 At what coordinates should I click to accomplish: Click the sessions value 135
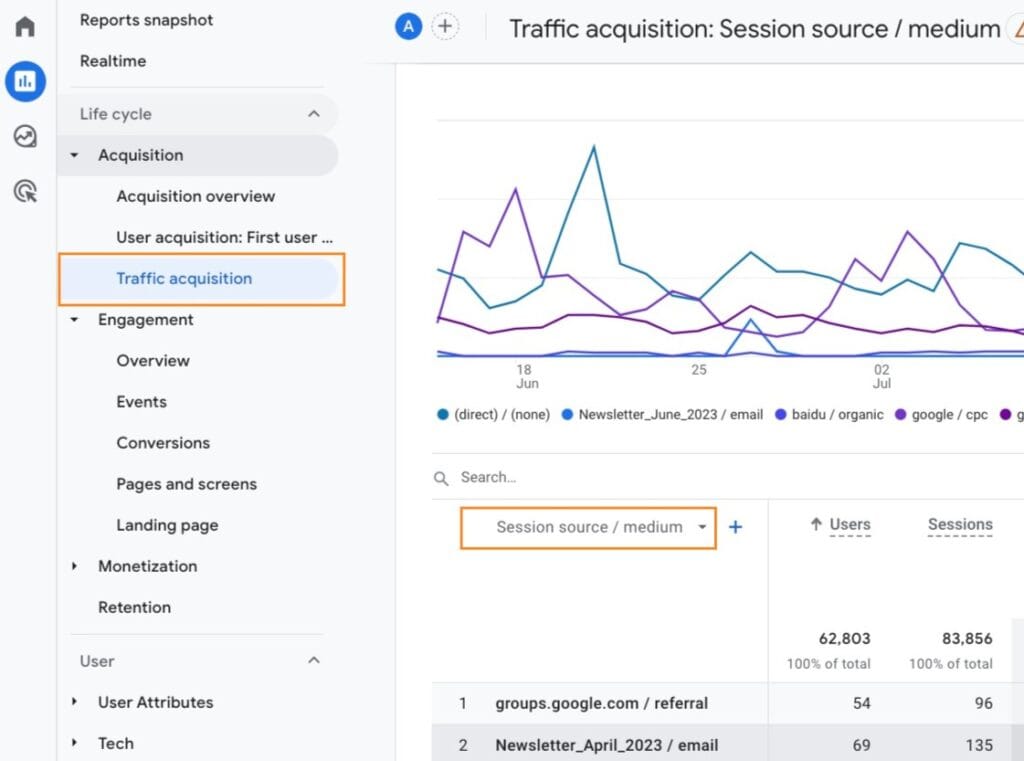979,745
